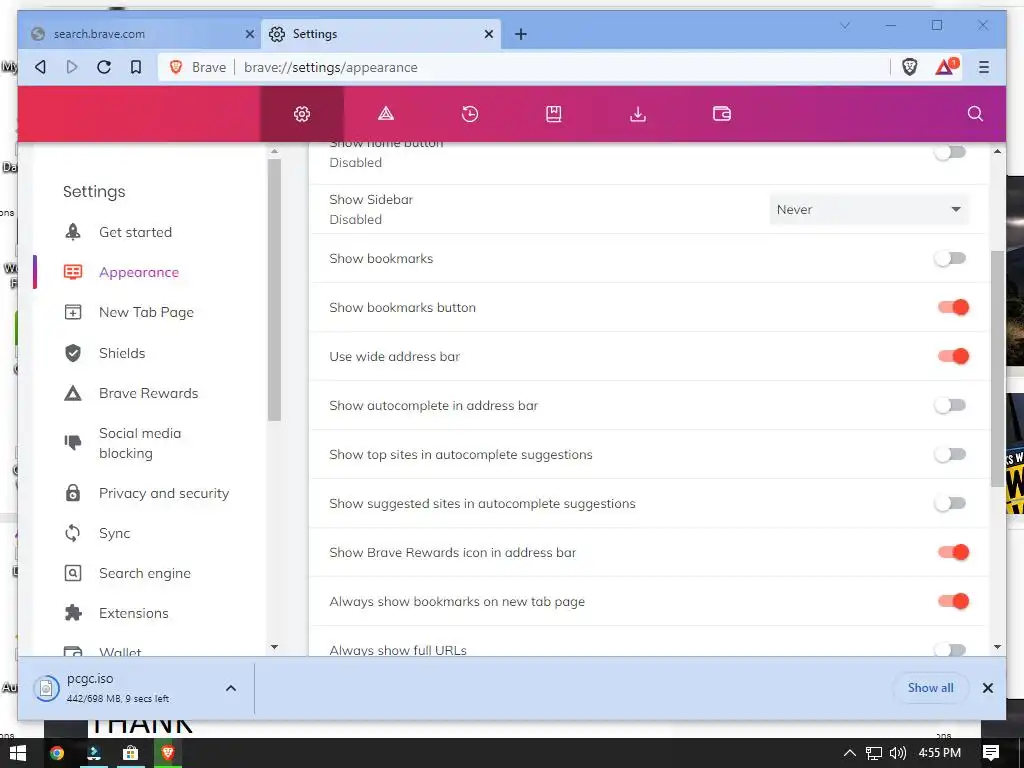The image size is (1024, 768).
Task: Open Bookmarks from the pink bar icon
Action: [553, 114]
